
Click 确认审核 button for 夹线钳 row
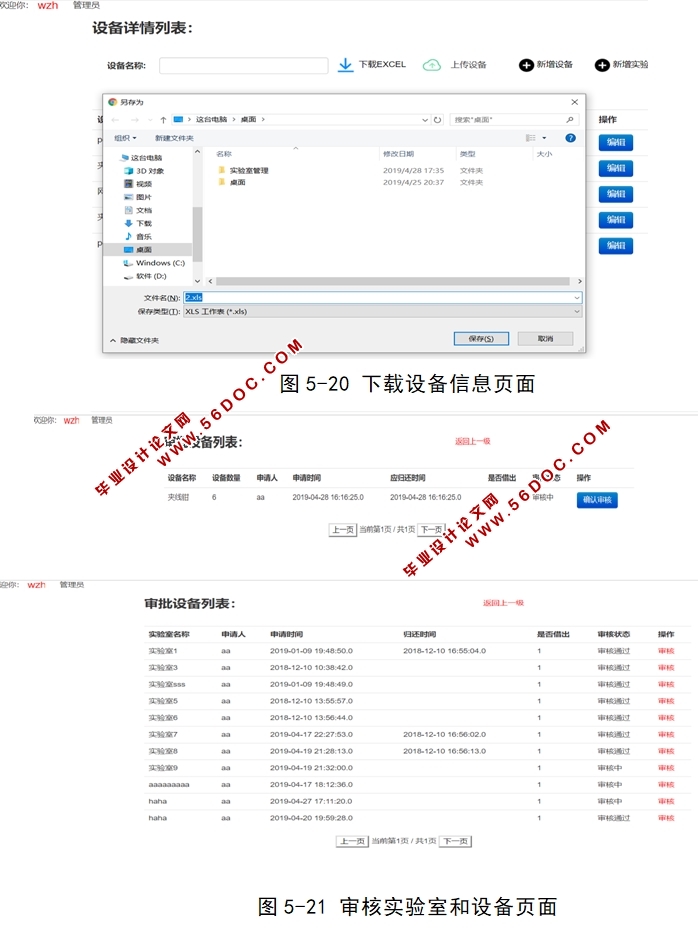(597, 500)
